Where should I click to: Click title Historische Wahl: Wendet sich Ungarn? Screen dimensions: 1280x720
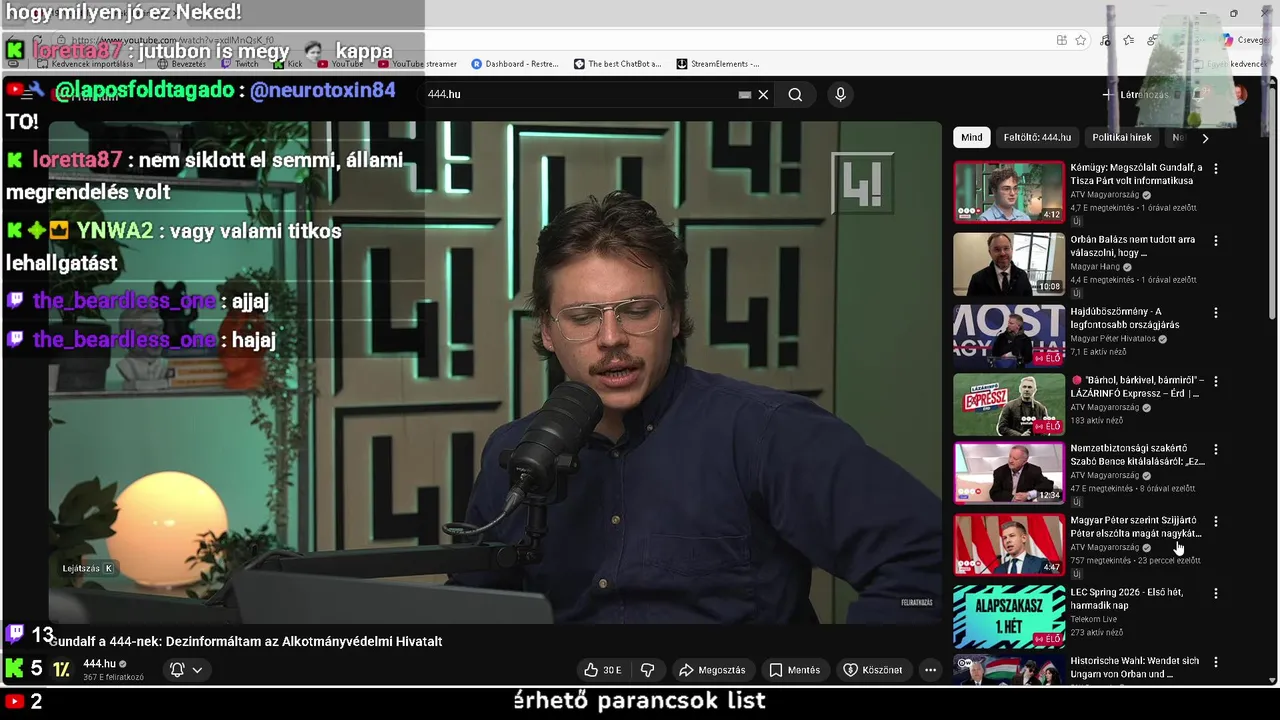(1134, 667)
